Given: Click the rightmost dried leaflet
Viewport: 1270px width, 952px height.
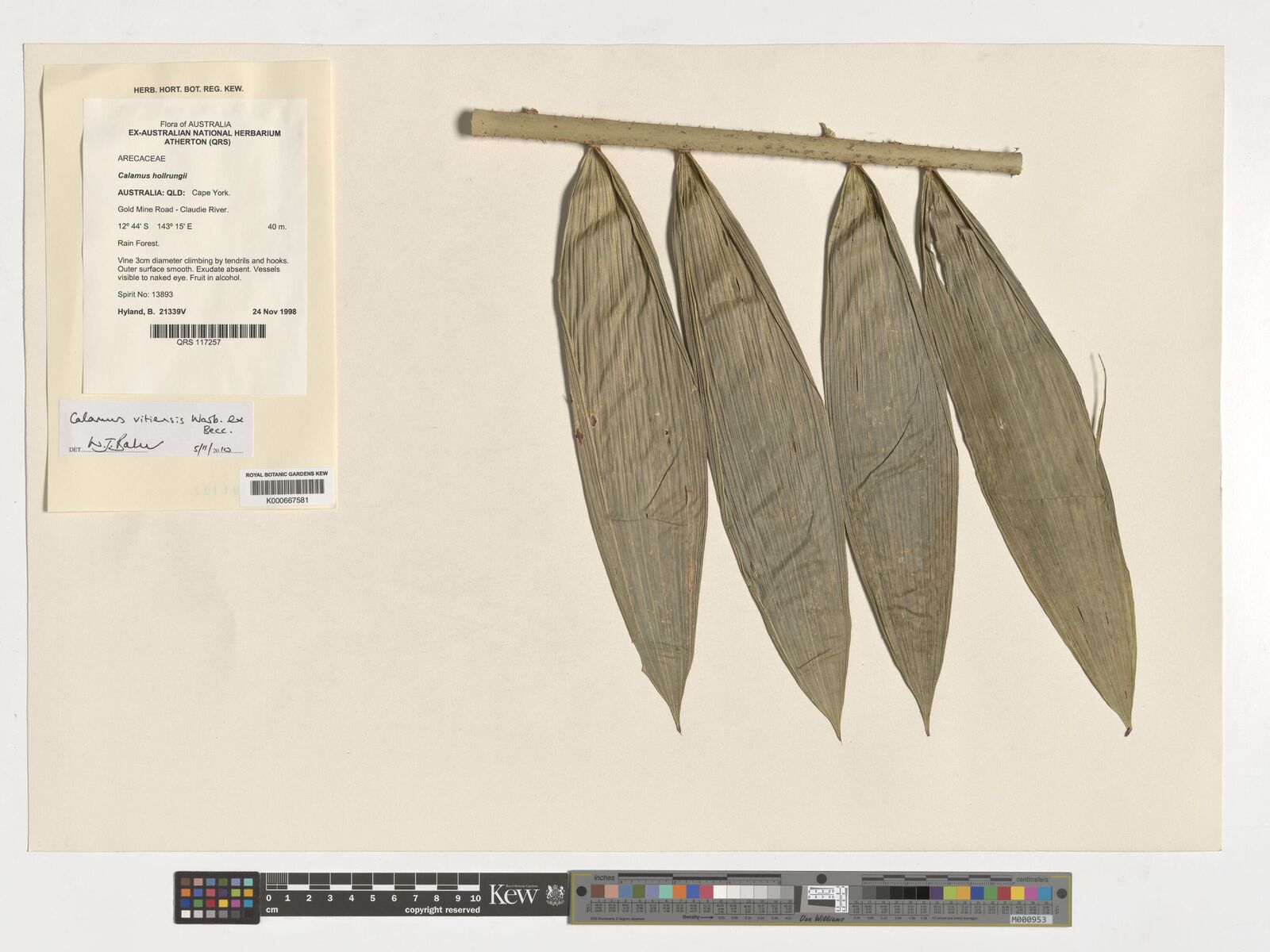Looking at the screenshot, I should [1032, 444].
